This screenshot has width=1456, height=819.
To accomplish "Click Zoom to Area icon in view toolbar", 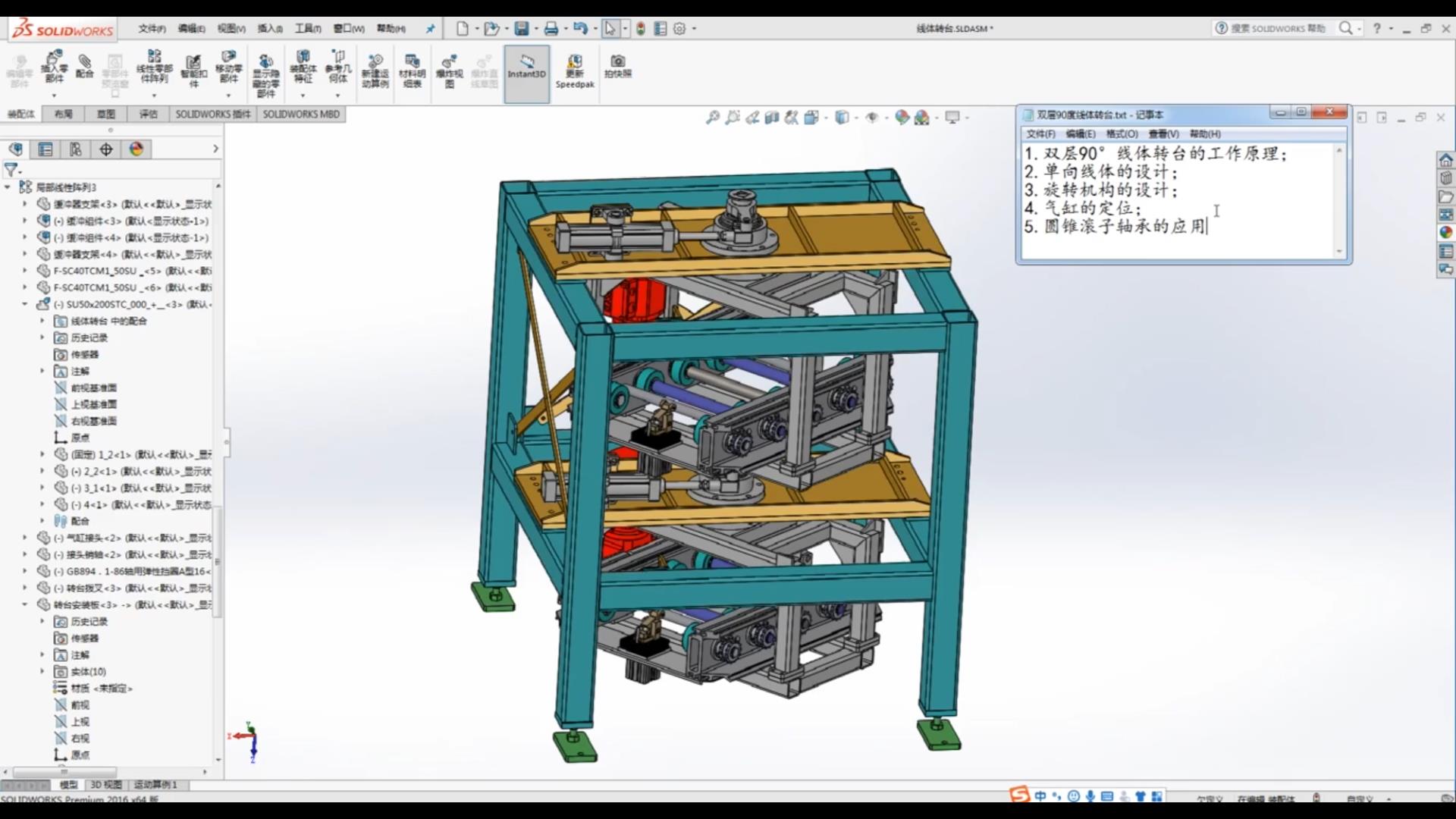I will (x=733, y=118).
